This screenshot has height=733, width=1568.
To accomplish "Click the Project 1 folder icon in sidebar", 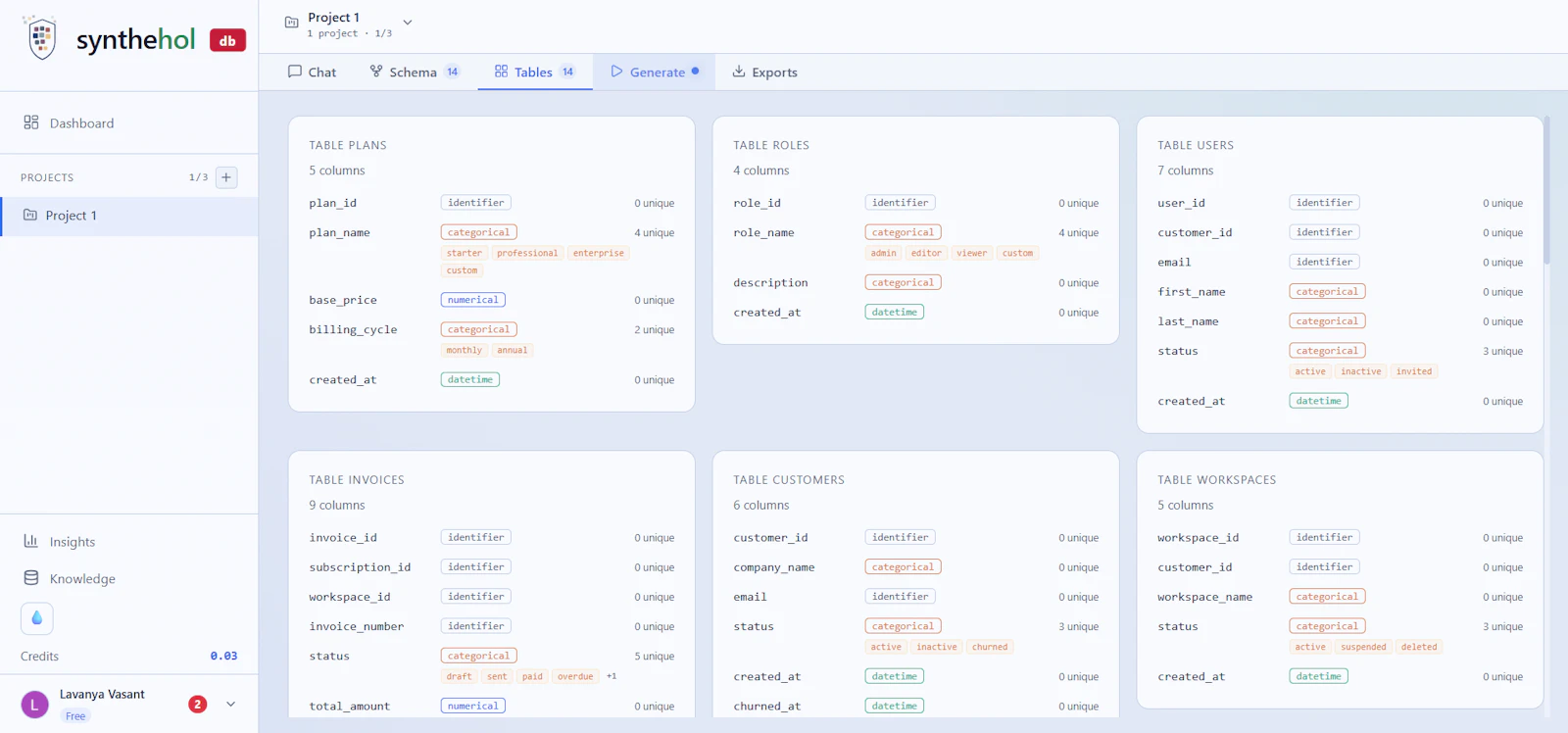I will 30,215.
